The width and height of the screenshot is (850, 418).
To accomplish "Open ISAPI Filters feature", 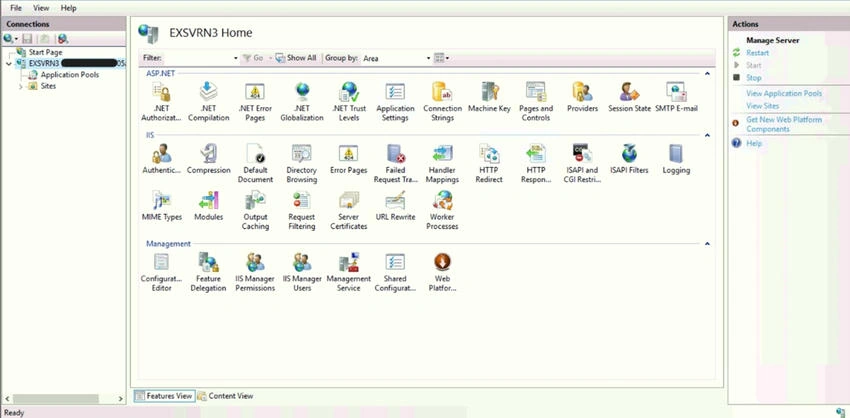I will (629, 159).
